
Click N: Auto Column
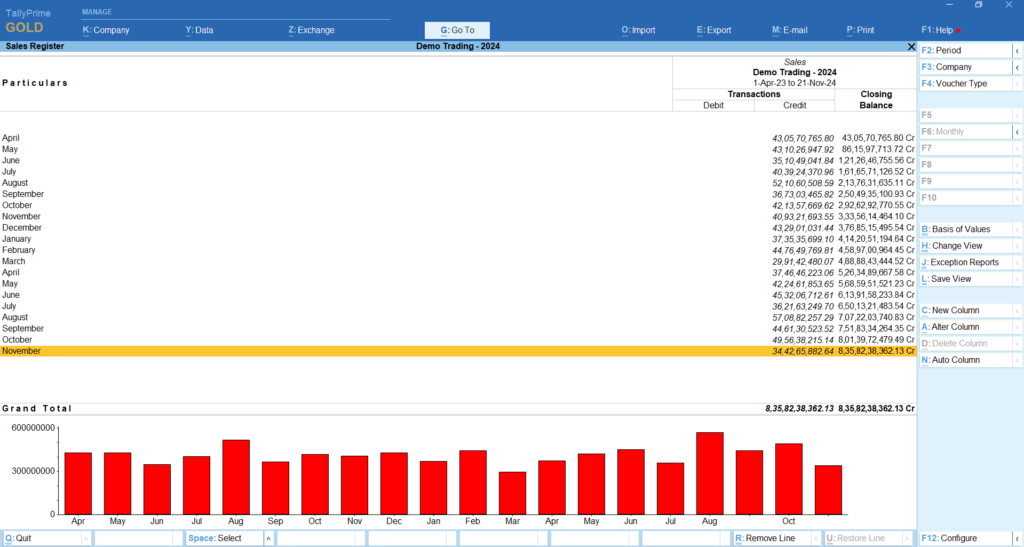coord(966,360)
